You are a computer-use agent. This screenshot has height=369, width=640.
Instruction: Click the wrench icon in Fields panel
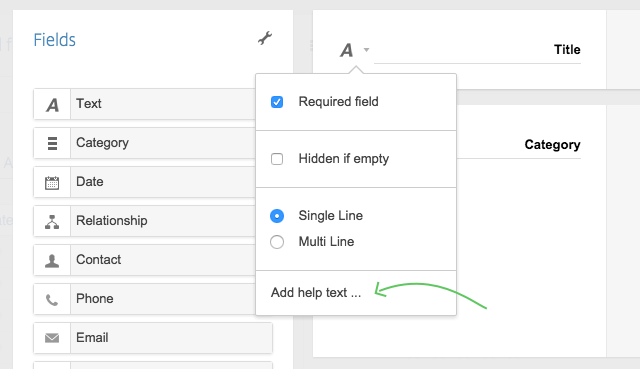pyautogui.click(x=265, y=38)
